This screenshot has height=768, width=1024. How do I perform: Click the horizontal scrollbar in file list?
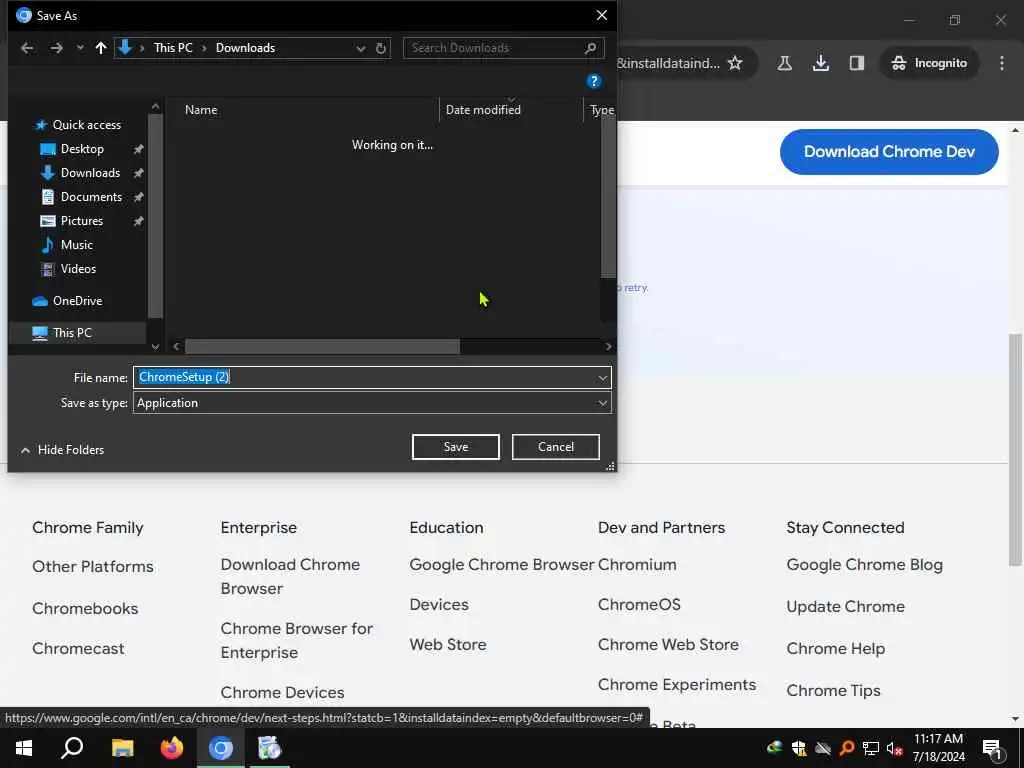(322, 346)
